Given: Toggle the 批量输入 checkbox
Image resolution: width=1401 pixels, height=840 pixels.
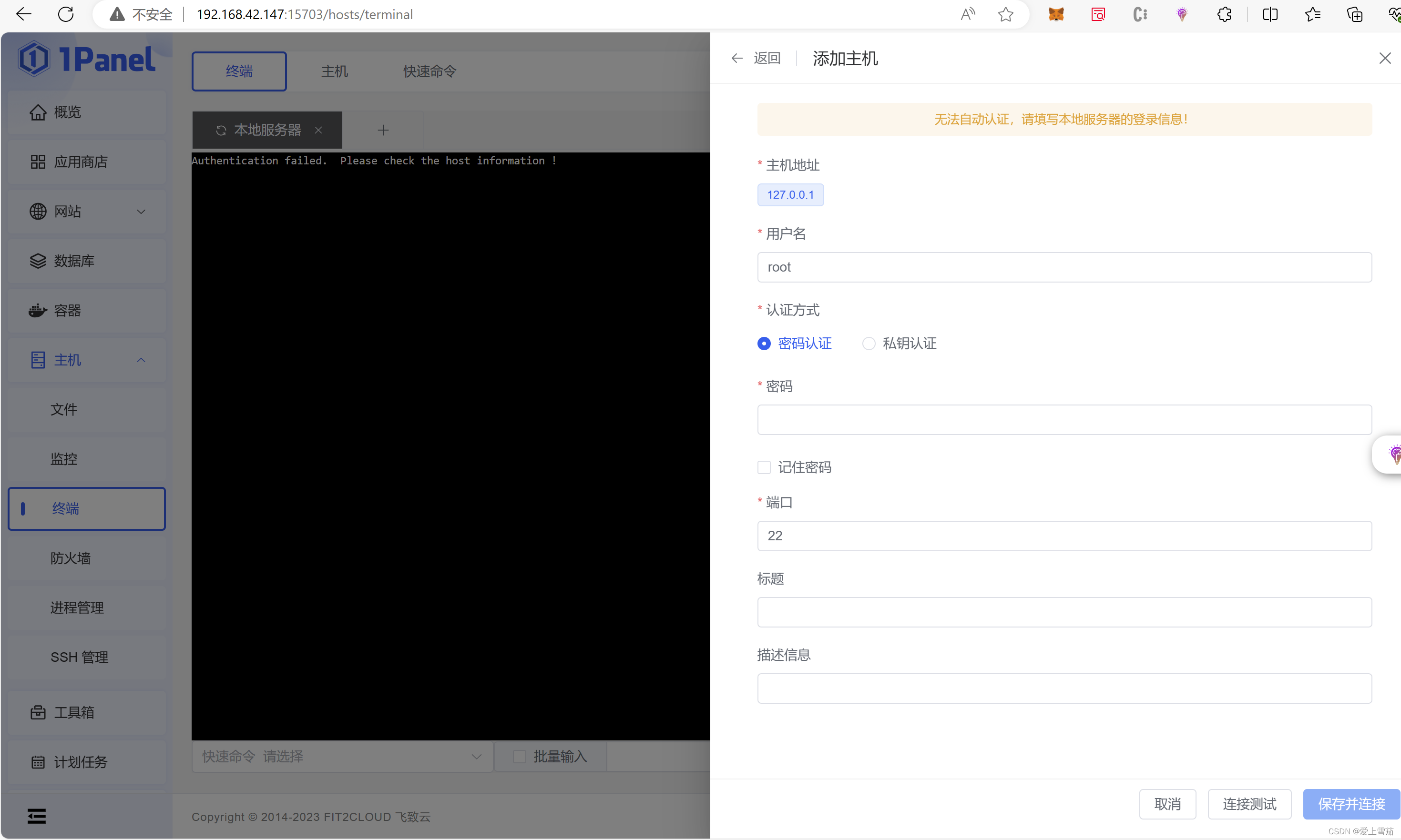Looking at the screenshot, I should pyautogui.click(x=519, y=757).
